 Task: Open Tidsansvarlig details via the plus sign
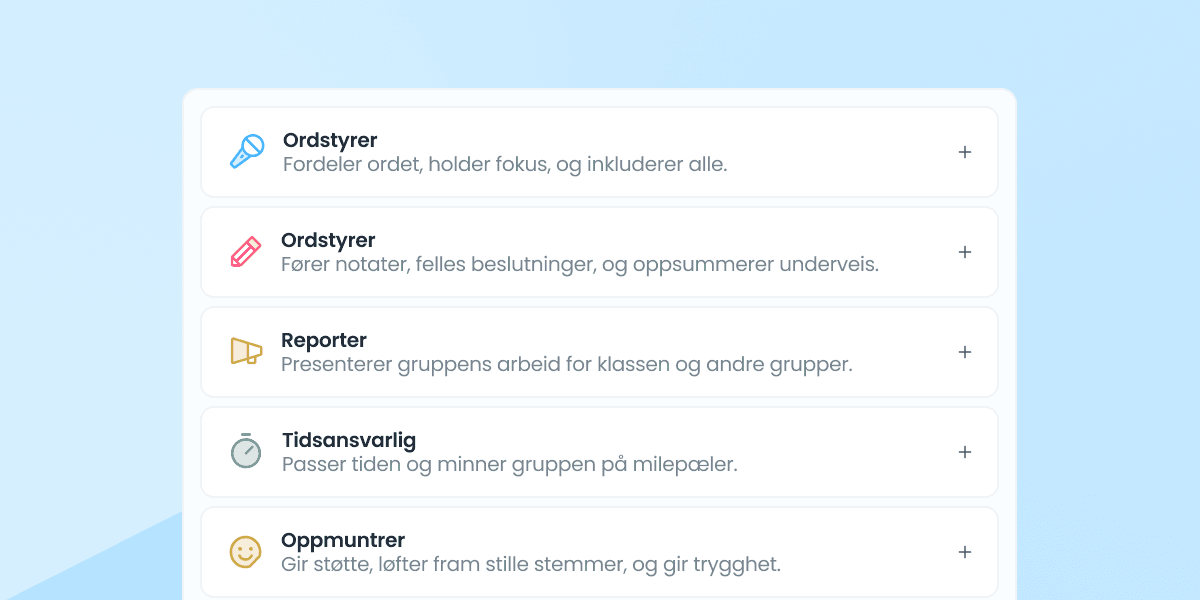(965, 452)
